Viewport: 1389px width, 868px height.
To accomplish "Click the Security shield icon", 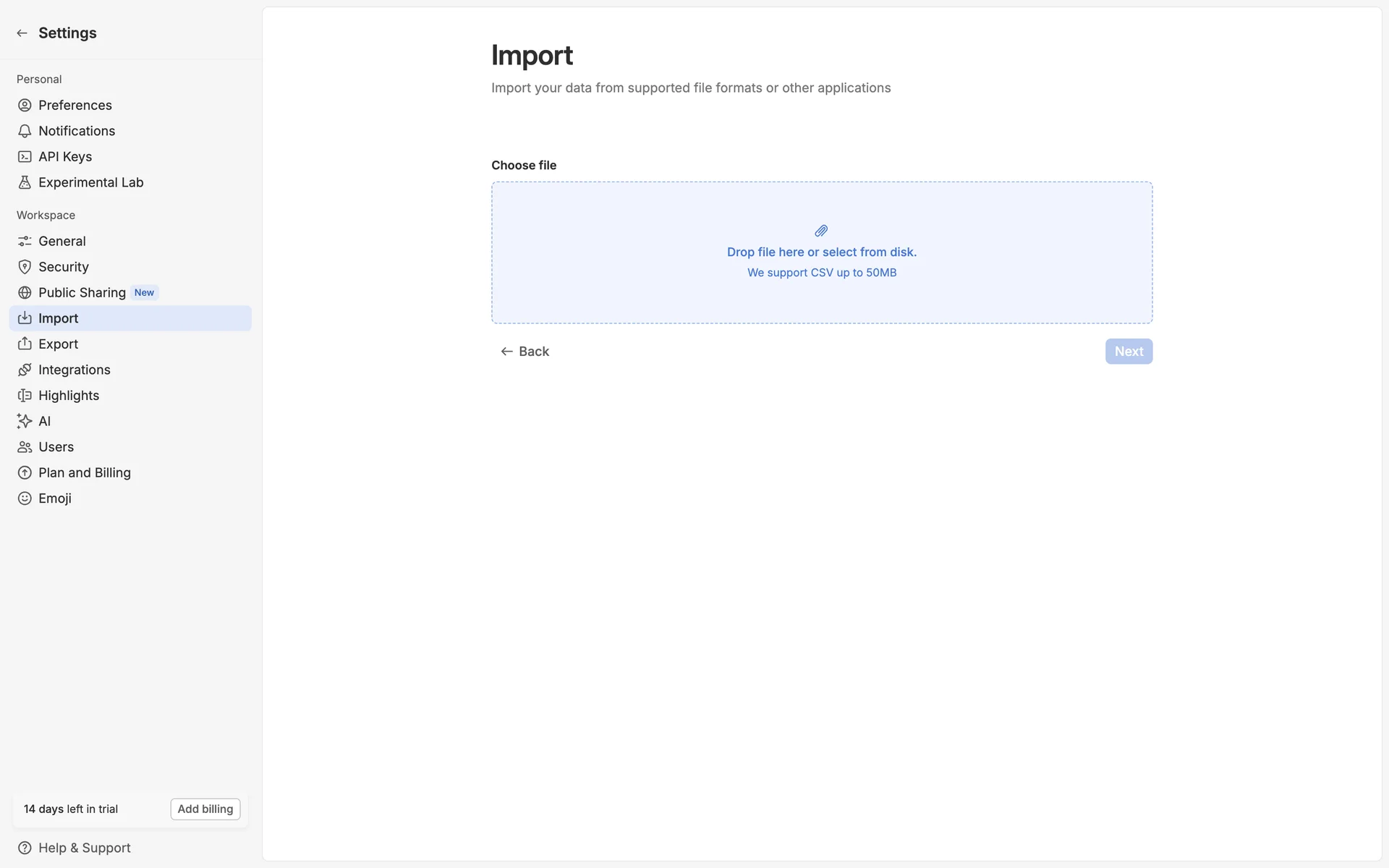I will (x=25, y=267).
